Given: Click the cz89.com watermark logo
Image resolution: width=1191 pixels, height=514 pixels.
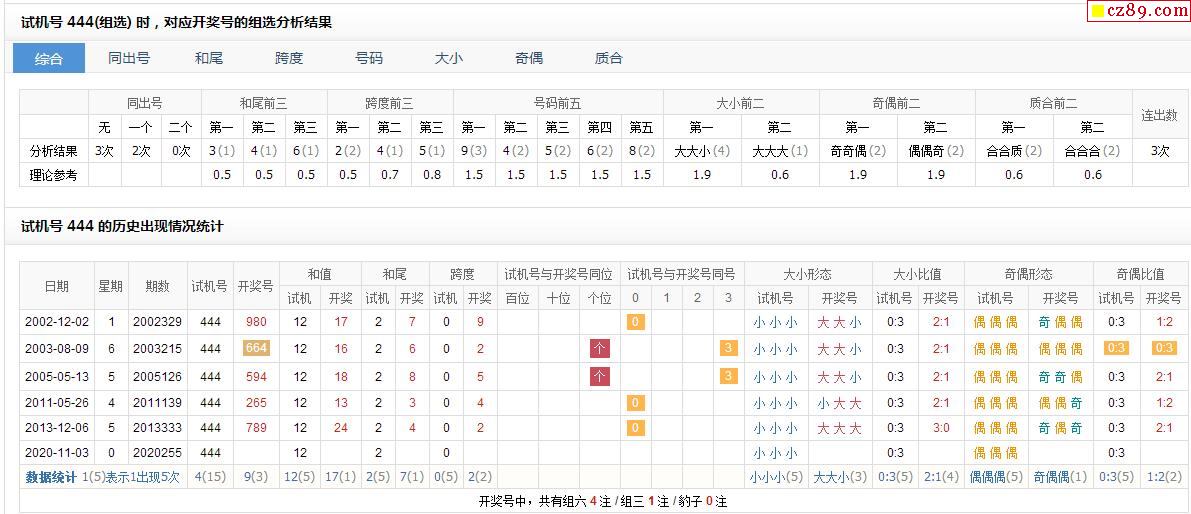Looking at the screenshot, I should pyautogui.click(x=1138, y=11).
